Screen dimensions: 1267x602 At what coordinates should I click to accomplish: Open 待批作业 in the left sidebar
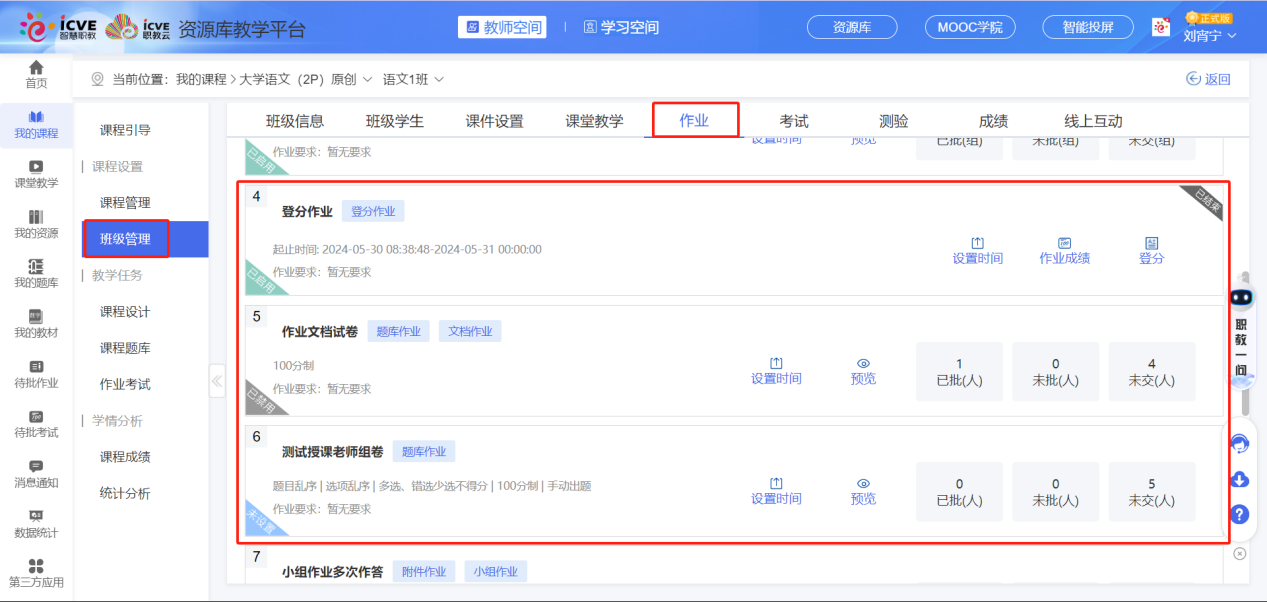click(x=36, y=373)
